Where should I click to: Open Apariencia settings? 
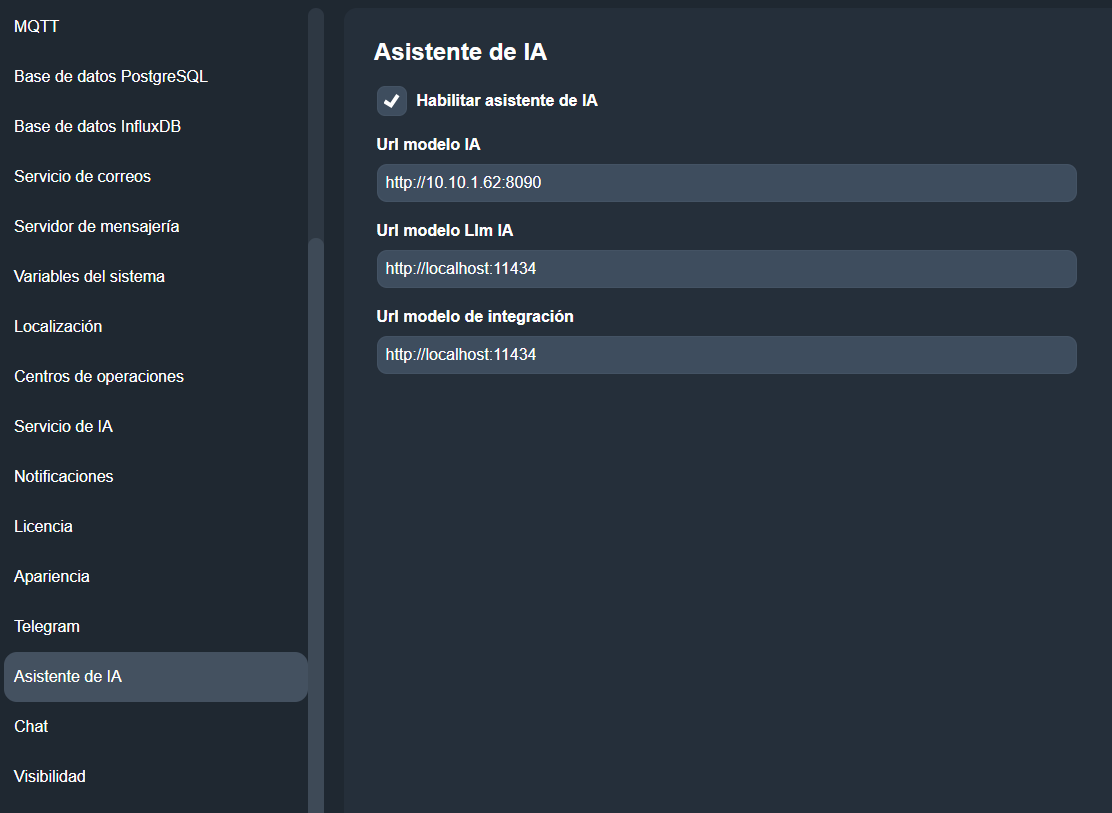tap(52, 577)
